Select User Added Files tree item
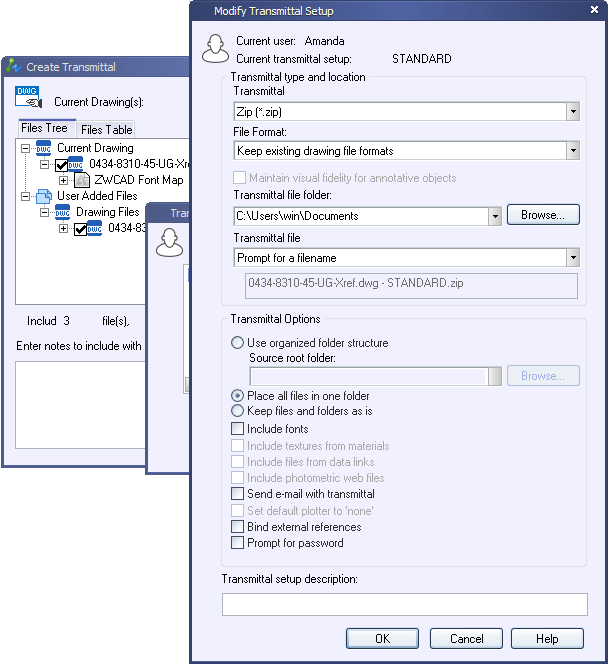 click(97, 196)
